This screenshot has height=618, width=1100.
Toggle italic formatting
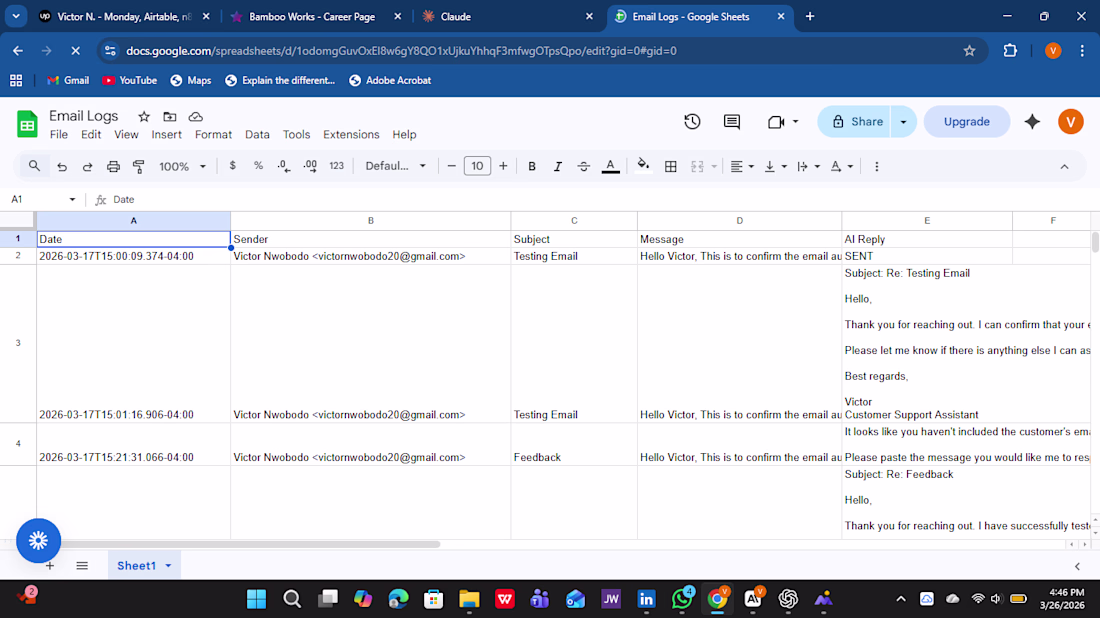tap(558, 166)
